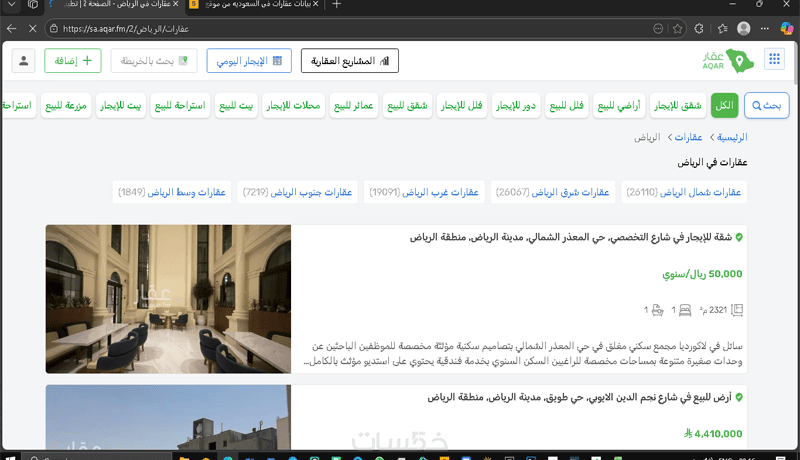Open a new browser tab

(x=337, y=5)
